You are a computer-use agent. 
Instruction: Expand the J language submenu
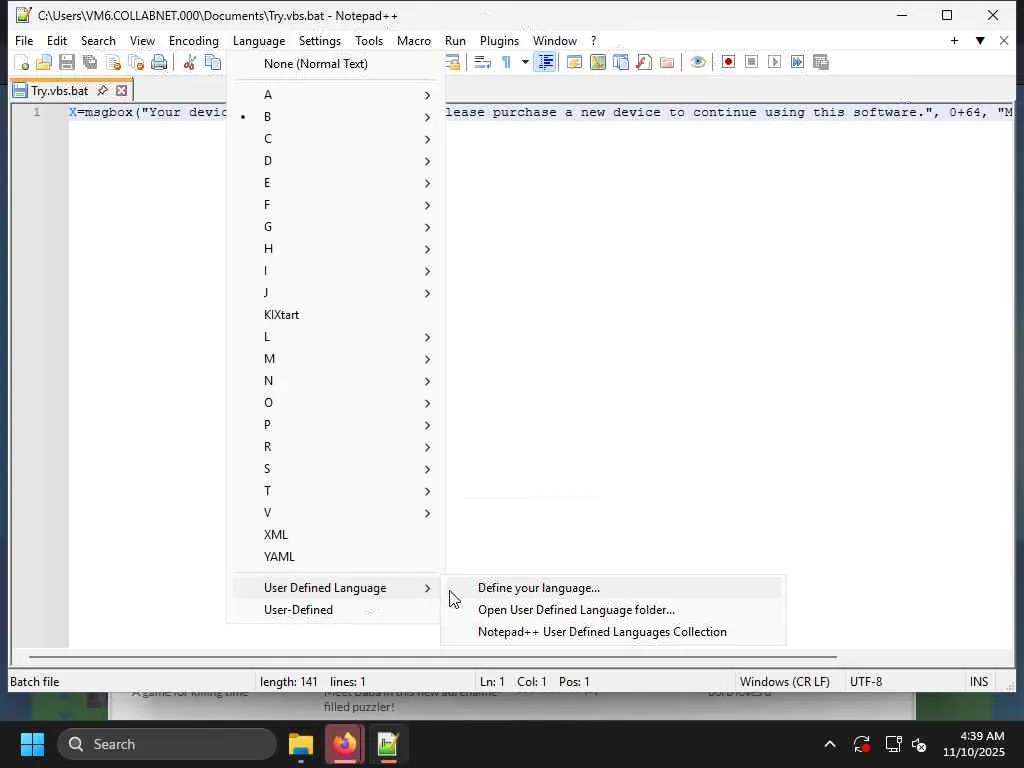click(x=336, y=293)
